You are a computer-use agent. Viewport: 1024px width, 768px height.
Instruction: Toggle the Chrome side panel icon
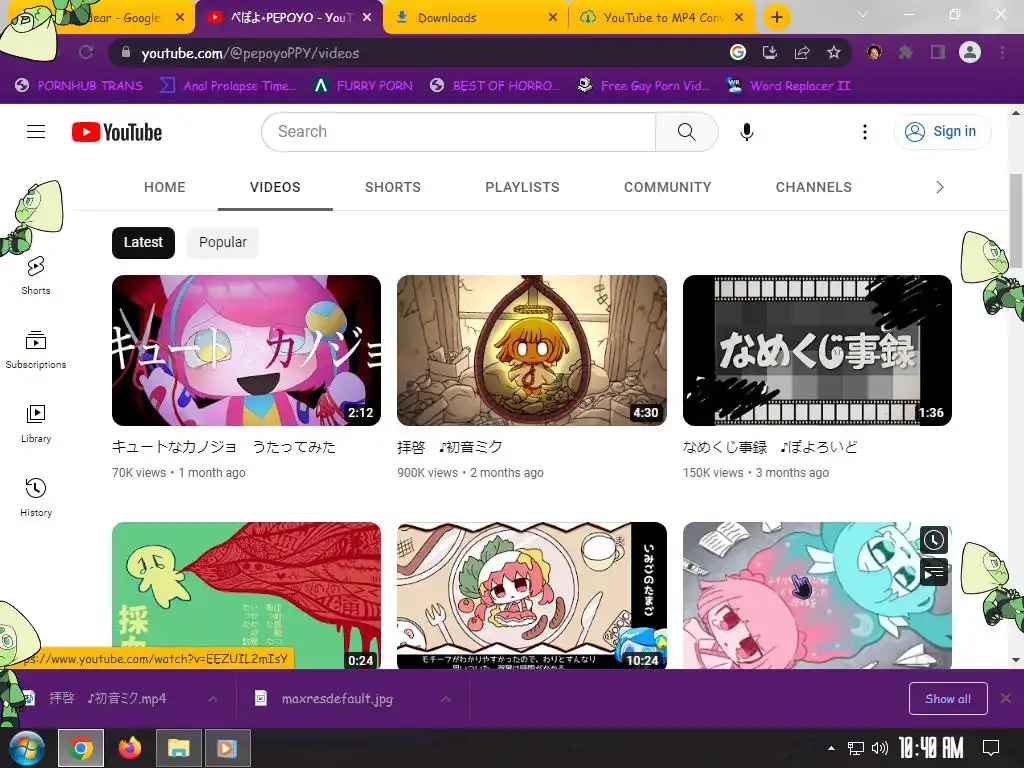pos(938,52)
